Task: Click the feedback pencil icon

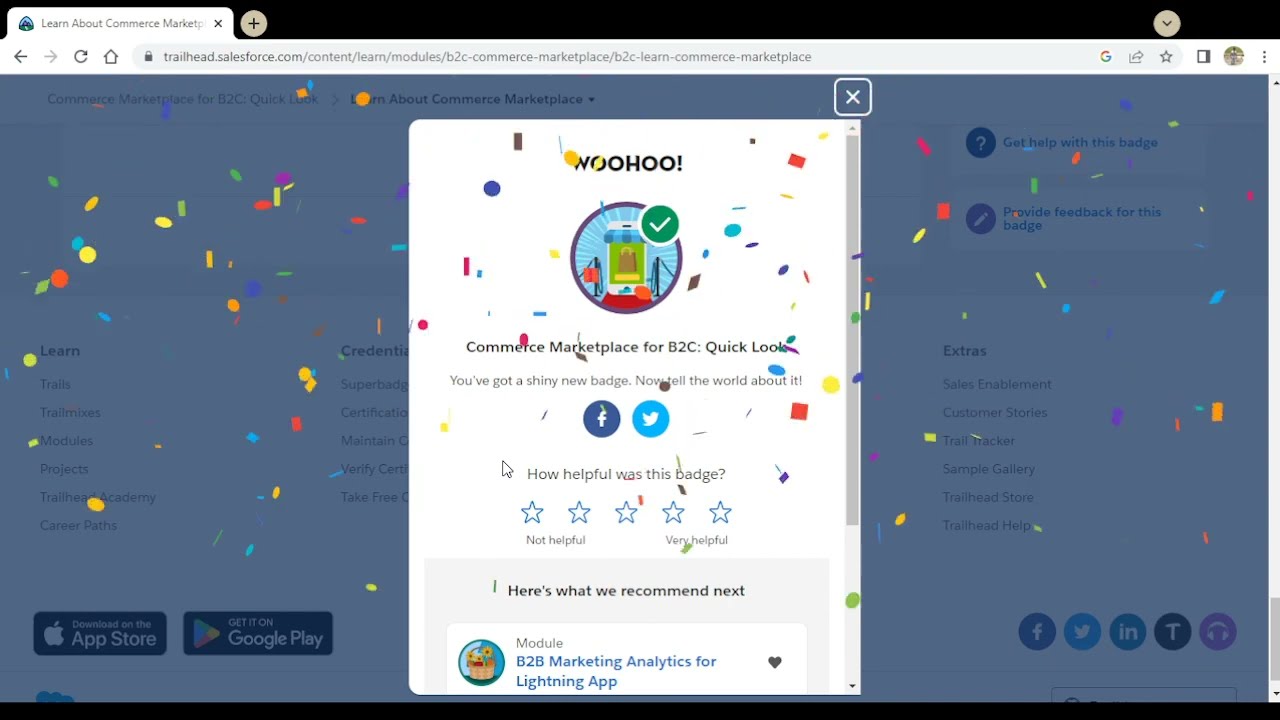Action: tap(981, 219)
